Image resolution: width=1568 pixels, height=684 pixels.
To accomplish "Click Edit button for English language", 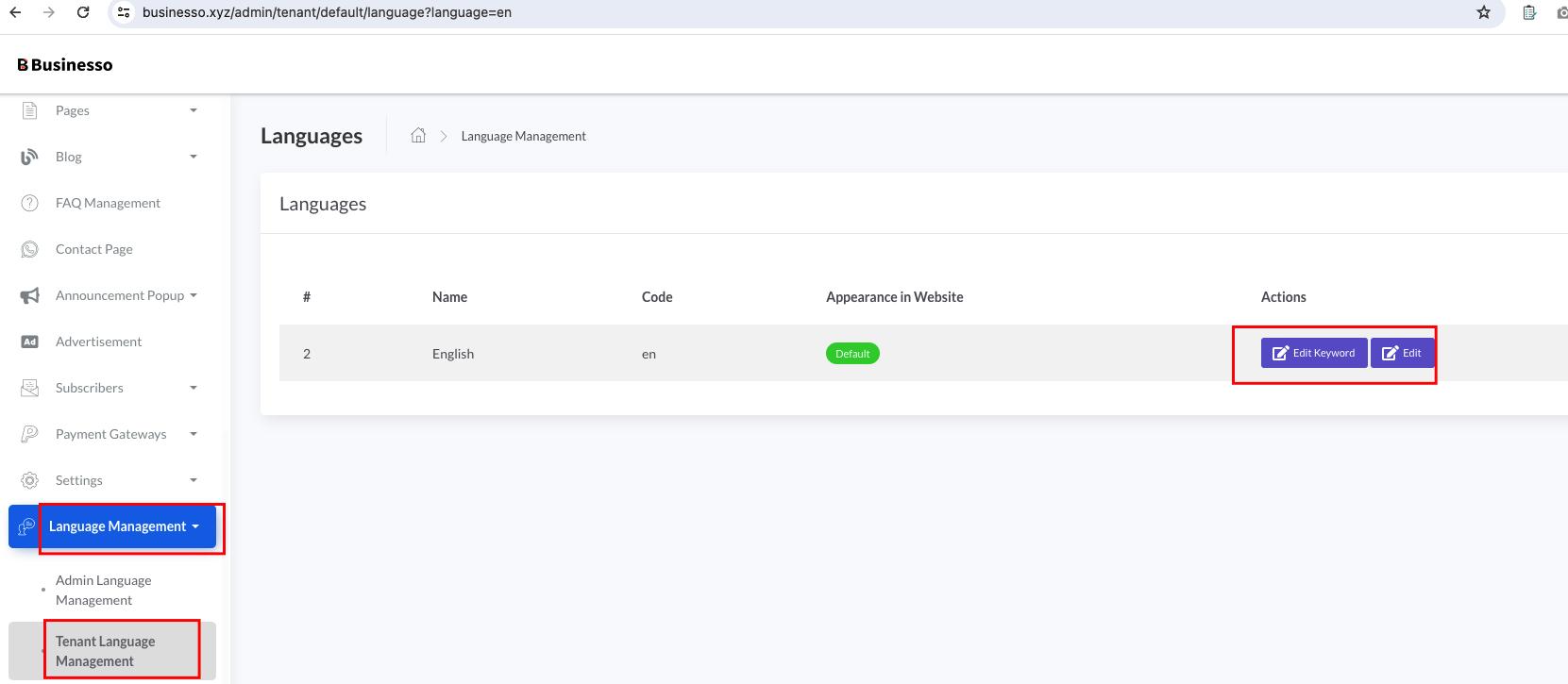I will coord(1402,353).
